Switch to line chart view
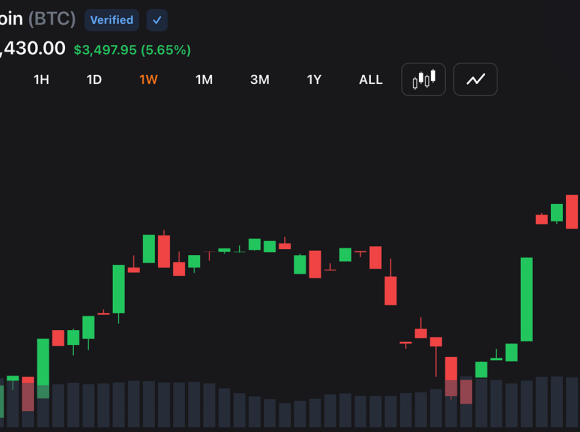The width and height of the screenshot is (580, 432). (x=475, y=80)
